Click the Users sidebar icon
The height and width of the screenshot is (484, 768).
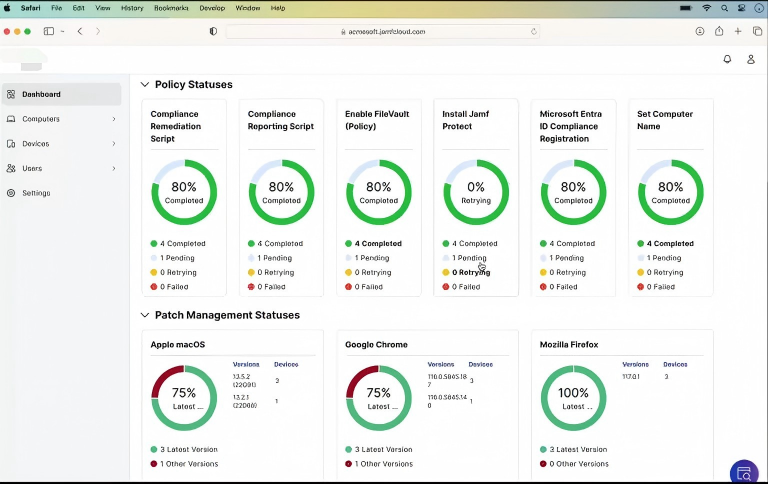pyautogui.click(x=11, y=168)
